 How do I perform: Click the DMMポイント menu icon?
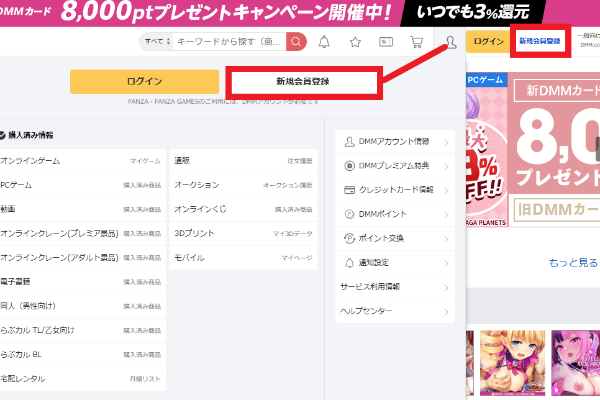pyautogui.click(x=349, y=214)
